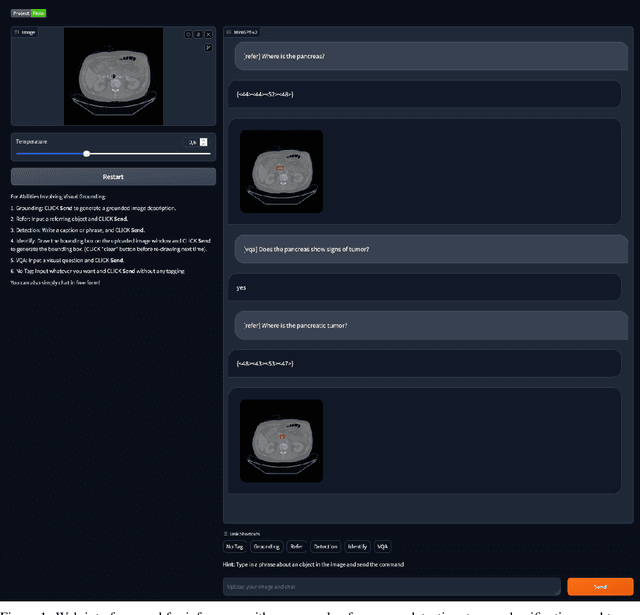Click the '1. Grounding: CLICK Send' instruction line
The image size is (640, 615).
(93, 208)
